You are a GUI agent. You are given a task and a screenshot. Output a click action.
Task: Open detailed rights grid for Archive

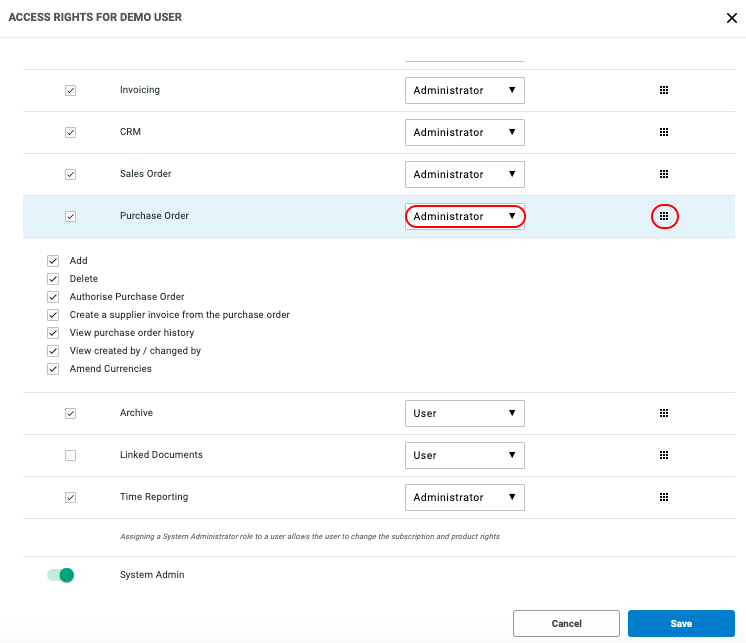[x=664, y=413]
